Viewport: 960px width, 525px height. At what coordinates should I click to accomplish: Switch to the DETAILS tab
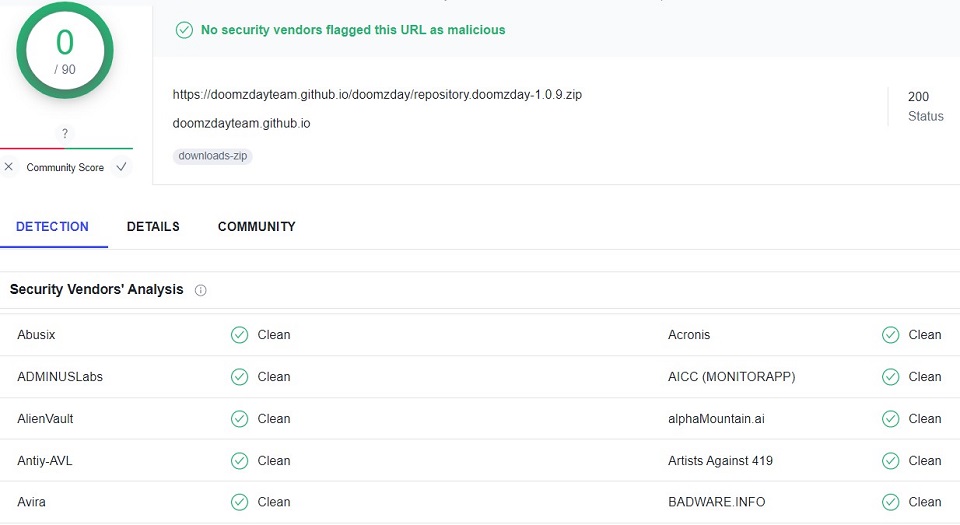[153, 226]
